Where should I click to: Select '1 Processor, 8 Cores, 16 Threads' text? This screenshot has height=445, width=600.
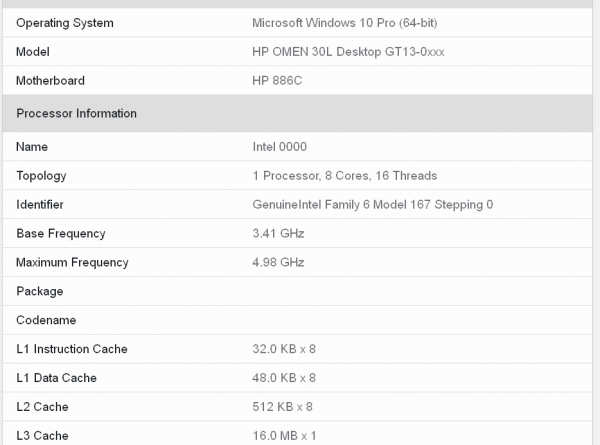344,176
